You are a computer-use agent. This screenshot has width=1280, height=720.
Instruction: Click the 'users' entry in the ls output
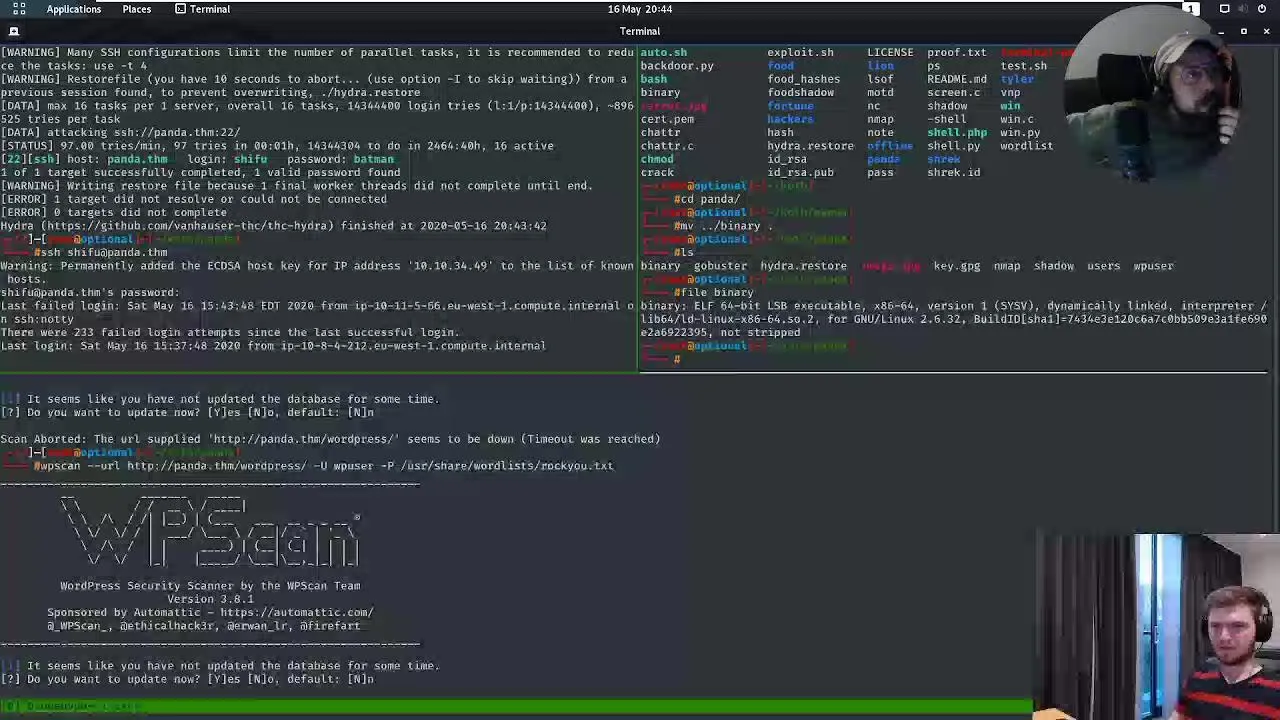(x=1103, y=266)
